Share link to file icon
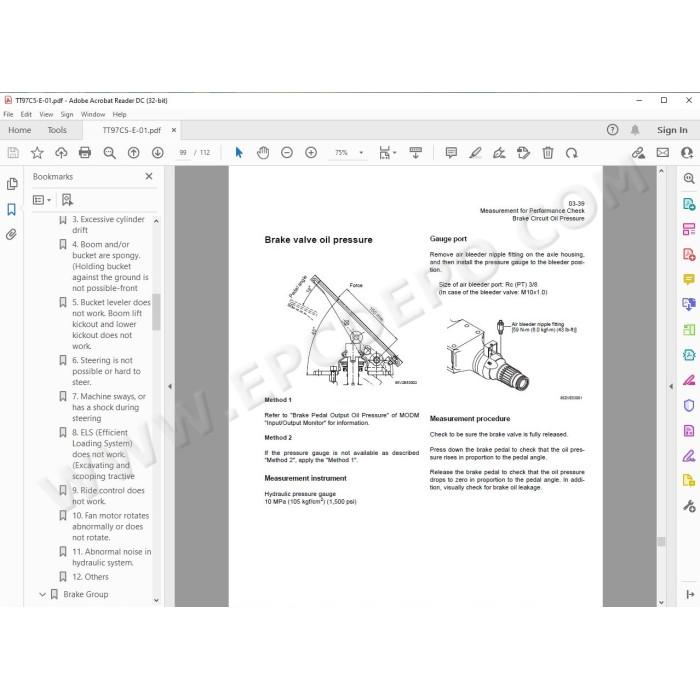Viewport: 700px width, 700px height. click(638, 153)
